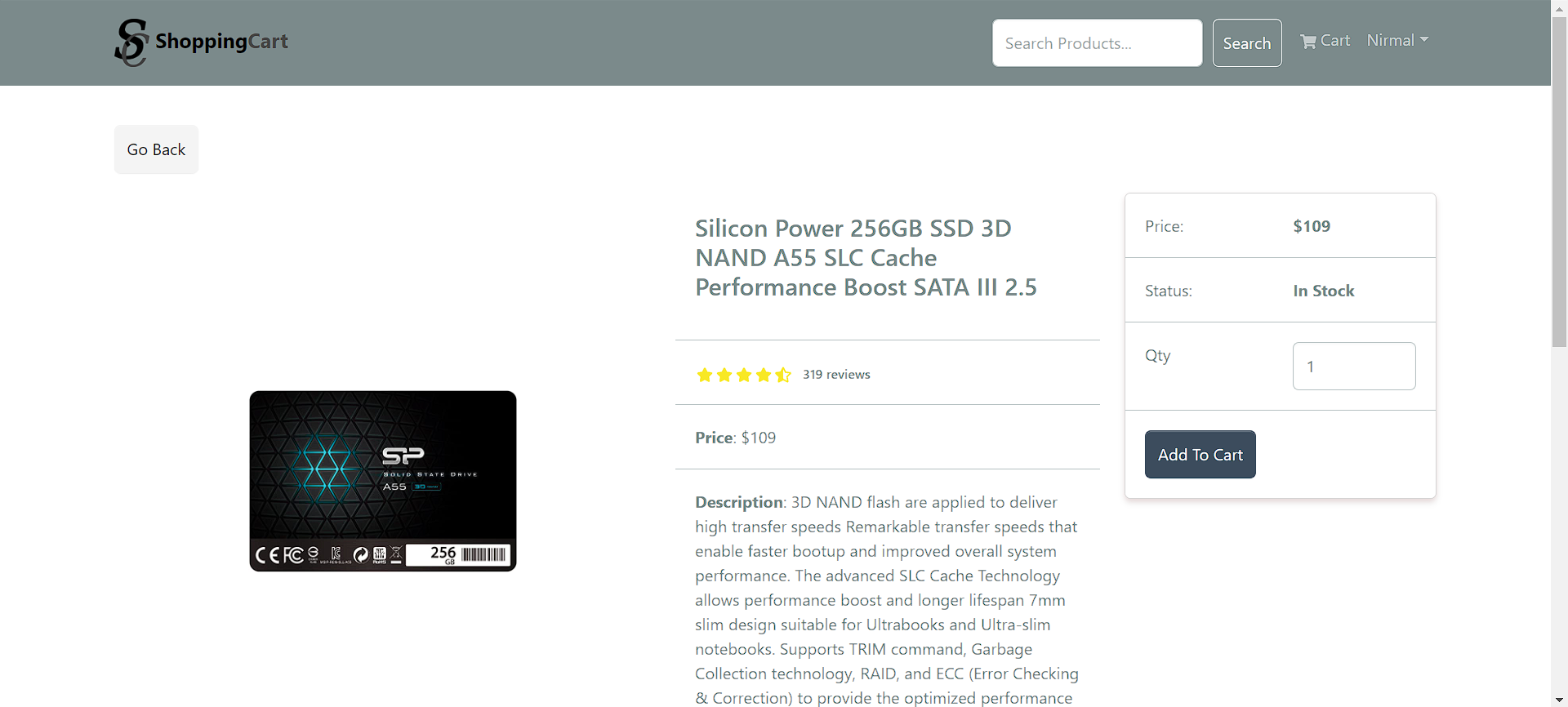Click the SSD product image
1568x707 pixels.
pos(383,481)
